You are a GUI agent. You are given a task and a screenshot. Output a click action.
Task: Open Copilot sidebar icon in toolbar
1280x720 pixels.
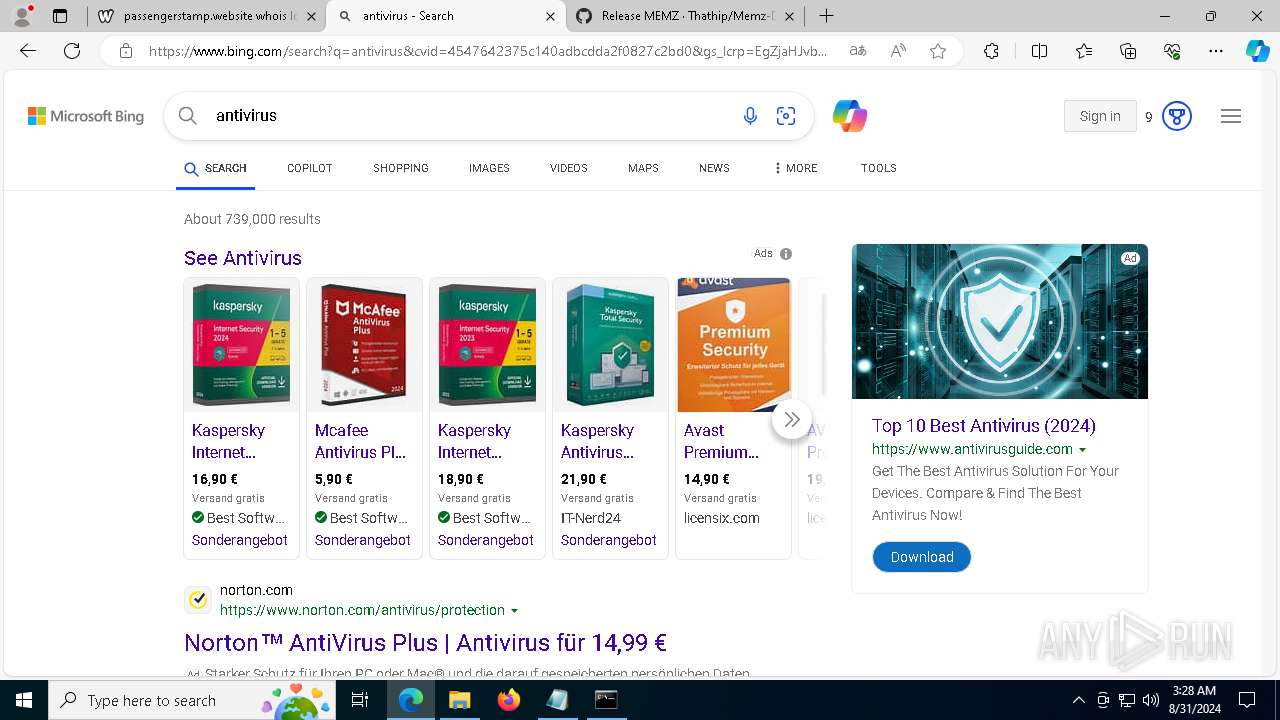click(x=1258, y=51)
